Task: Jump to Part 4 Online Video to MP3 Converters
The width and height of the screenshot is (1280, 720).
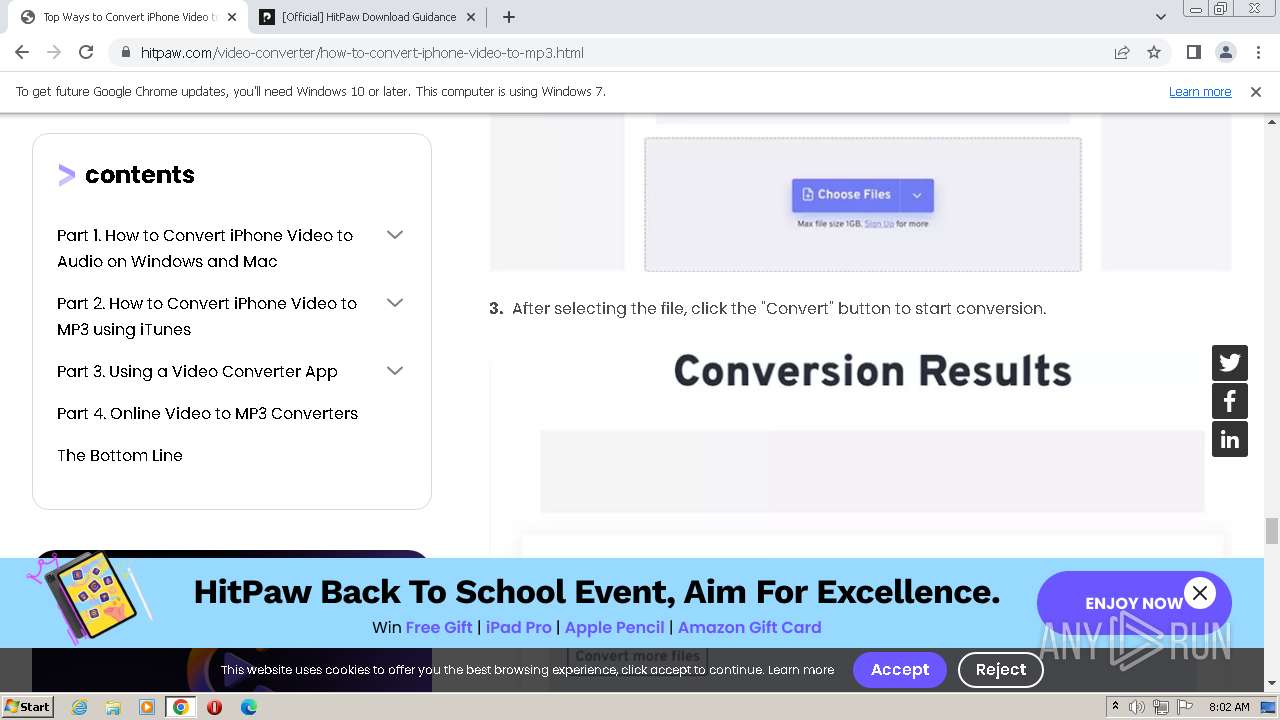Action: coord(207,413)
